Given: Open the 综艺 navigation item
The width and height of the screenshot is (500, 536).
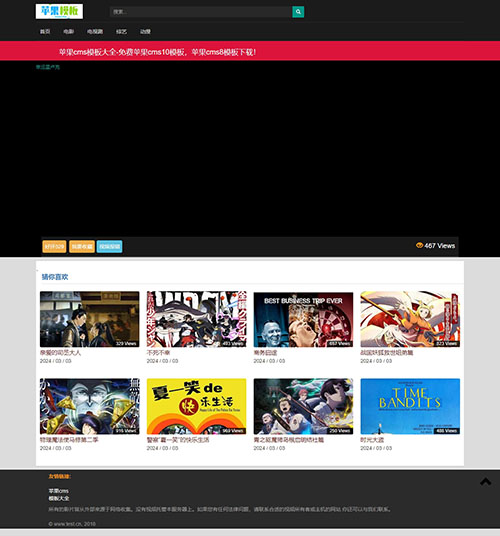Looking at the screenshot, I should (x=121, y=31).
